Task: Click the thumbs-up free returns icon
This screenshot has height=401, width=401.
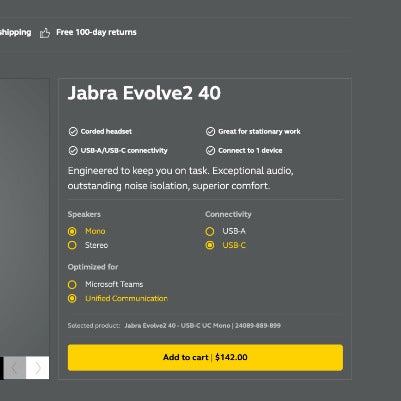Action: (45, 33)
